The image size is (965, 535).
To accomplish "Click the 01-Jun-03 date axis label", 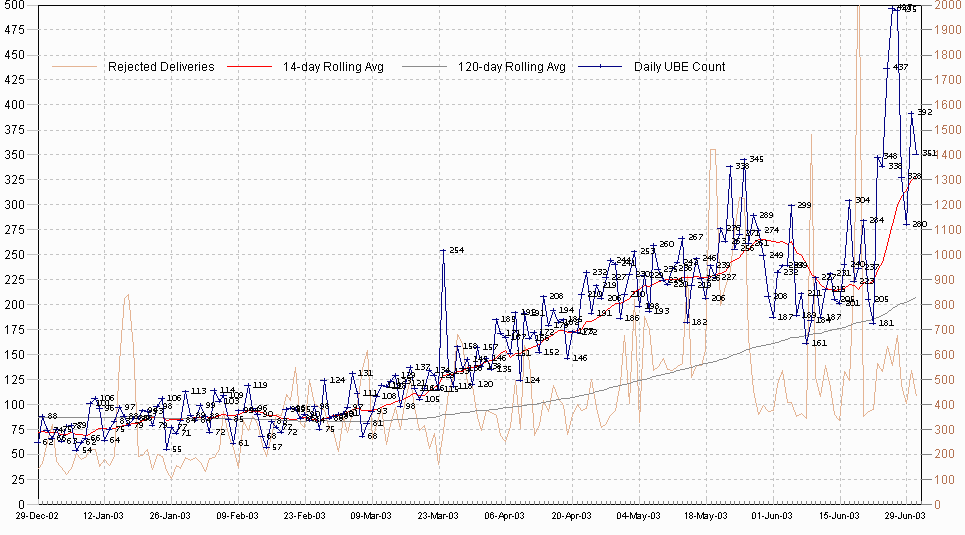I will 772,516.
